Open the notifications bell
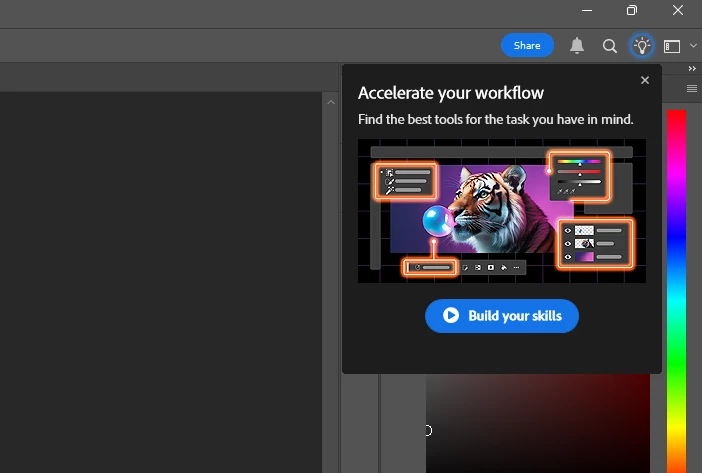Viewport: 702px width, 473px height. tap(577, 46)
